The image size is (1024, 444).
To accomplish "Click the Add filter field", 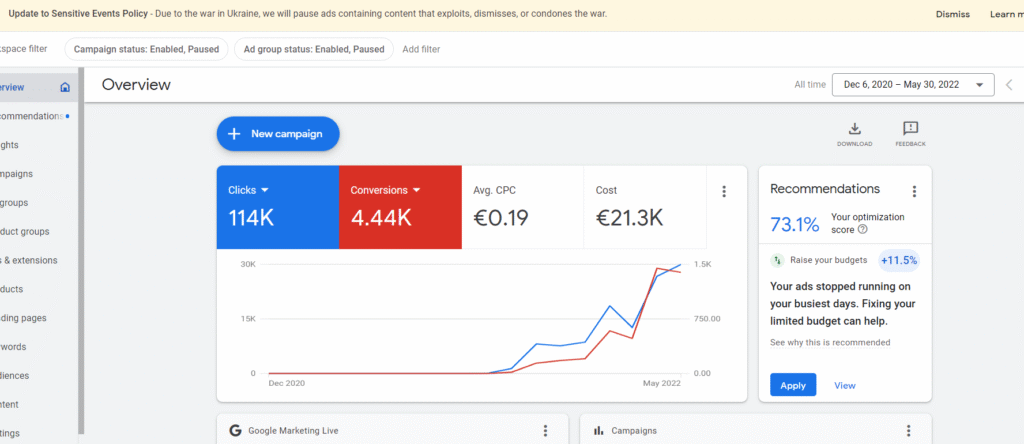I will (x=421, y=49).
